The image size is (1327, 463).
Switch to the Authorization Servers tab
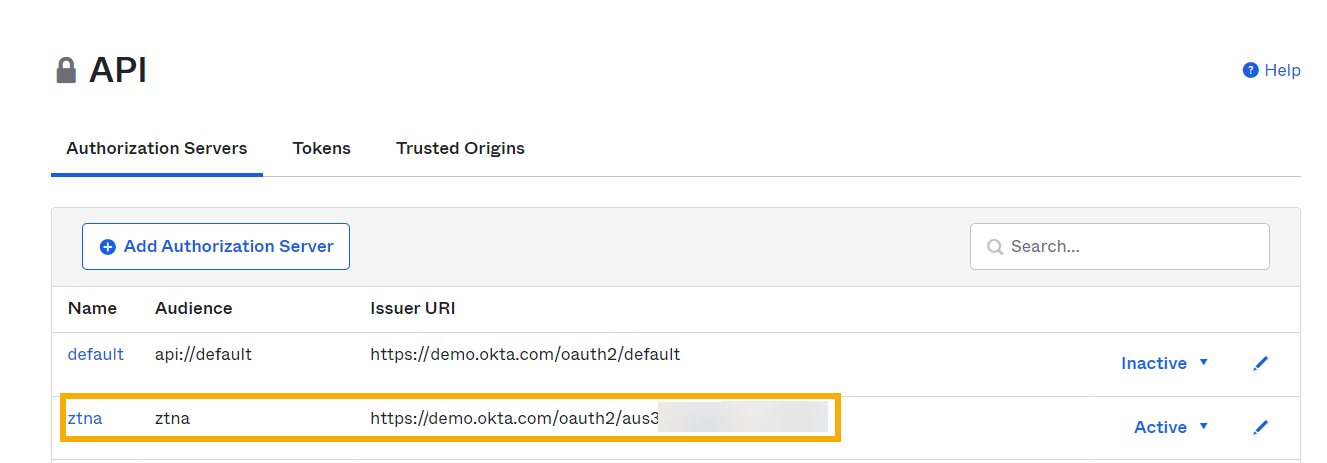[x=157, y=148]
